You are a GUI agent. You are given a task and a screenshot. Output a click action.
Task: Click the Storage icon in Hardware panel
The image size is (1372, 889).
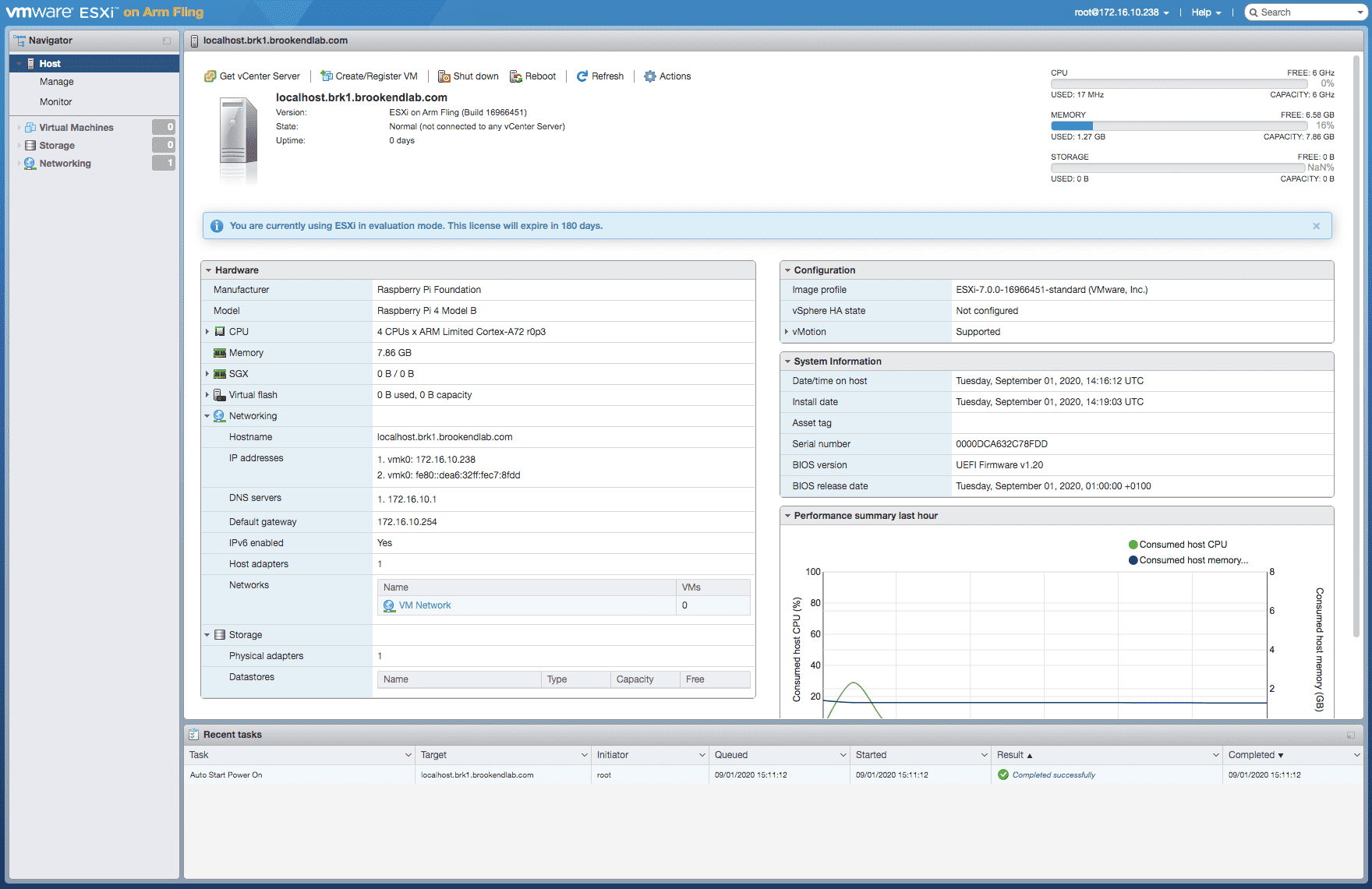pyautogui.click(x=220, y=635)
